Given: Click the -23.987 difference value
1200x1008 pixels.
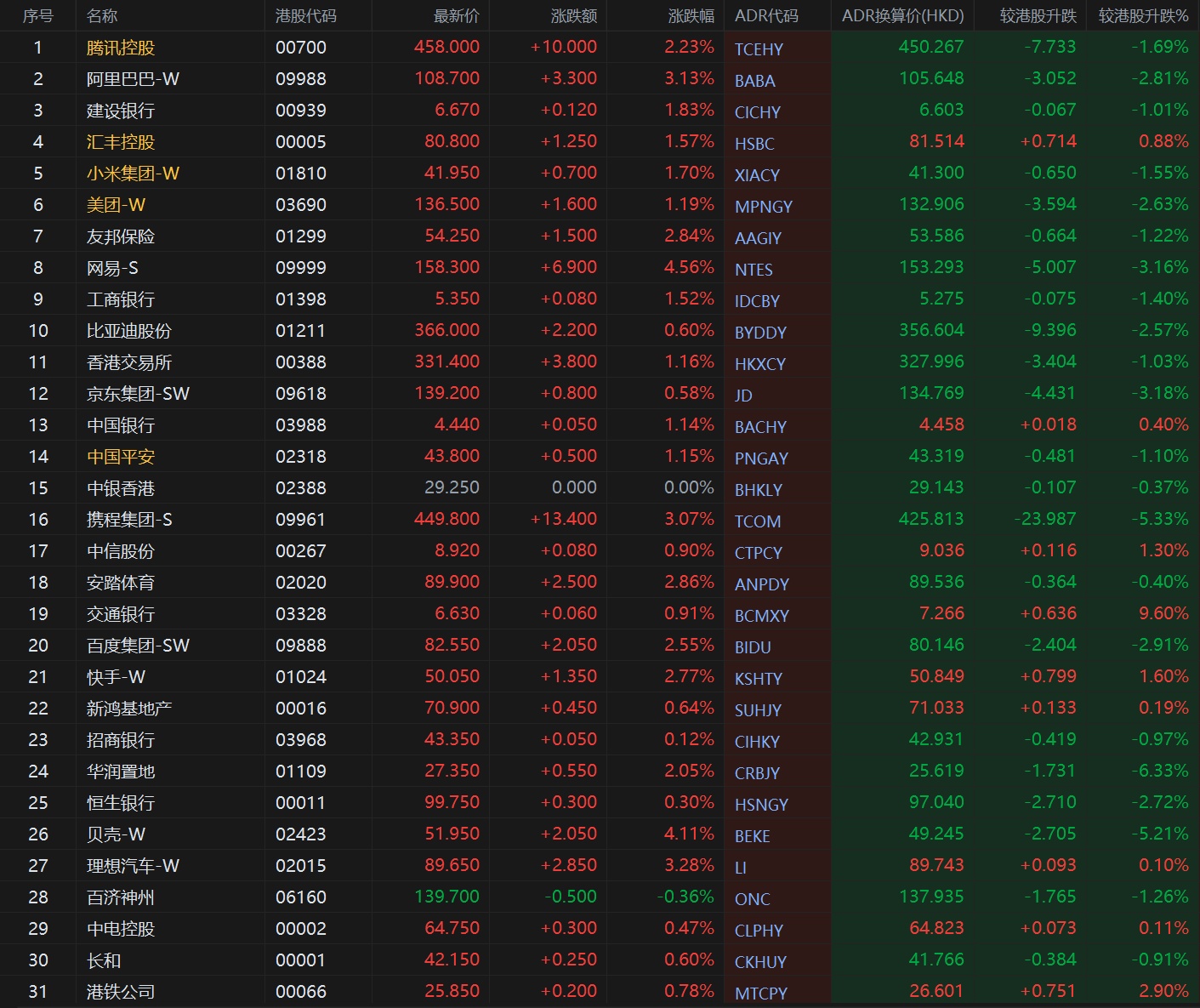Looking at the screenshot, I should pos(1045,519).
